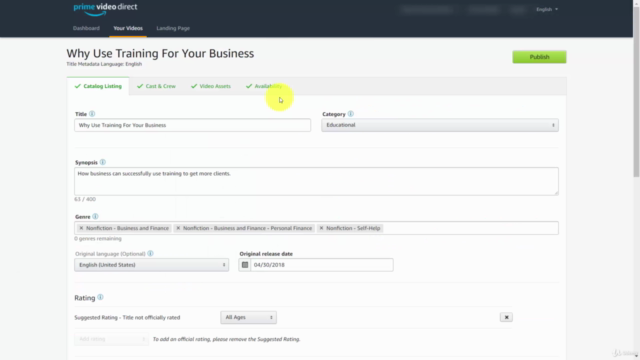The image size is (640, 360).
Task: Open the Landing Page nav item
Action: pos(173,28)
